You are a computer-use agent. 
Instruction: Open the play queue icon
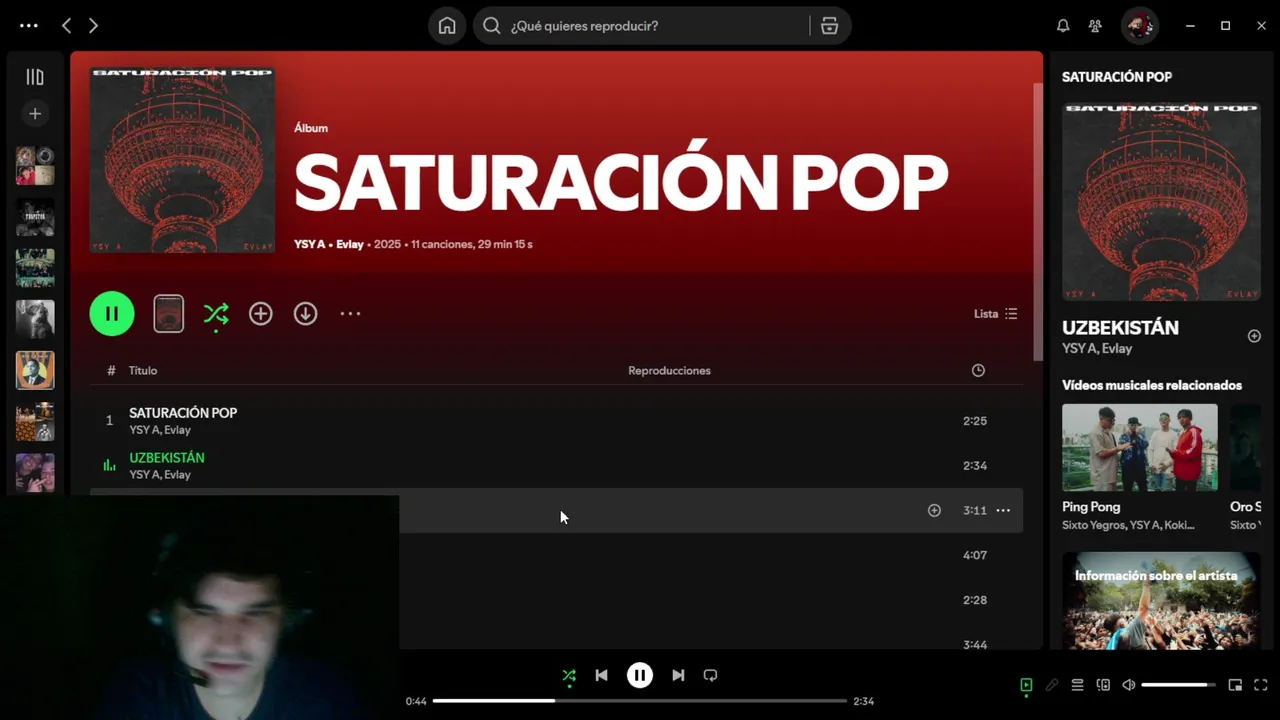[1077, 685]
